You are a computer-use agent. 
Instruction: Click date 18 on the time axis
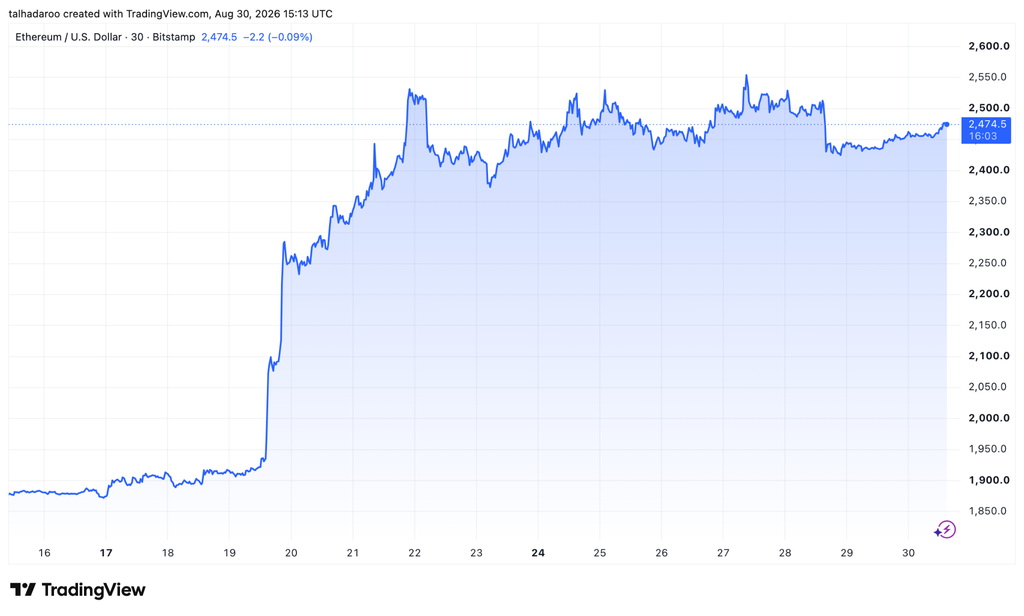click(x=168, y=553)
